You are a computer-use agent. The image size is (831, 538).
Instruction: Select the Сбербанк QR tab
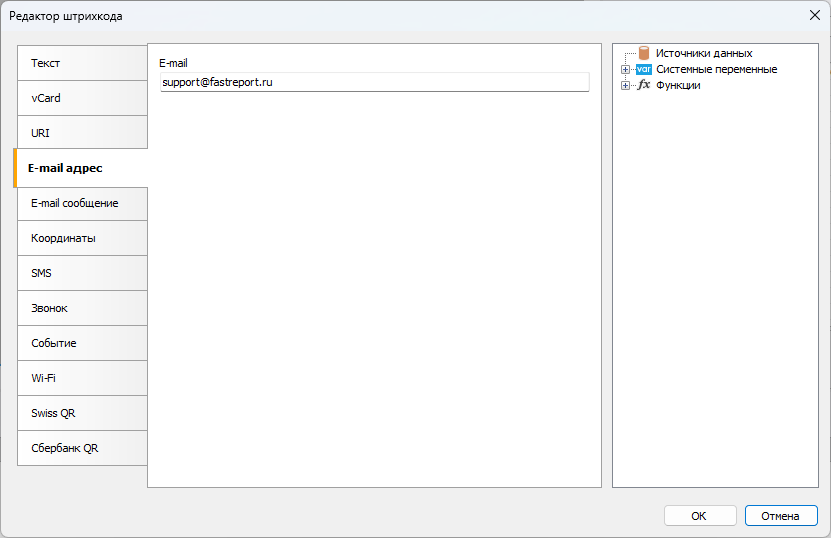(x=82, y=448)
